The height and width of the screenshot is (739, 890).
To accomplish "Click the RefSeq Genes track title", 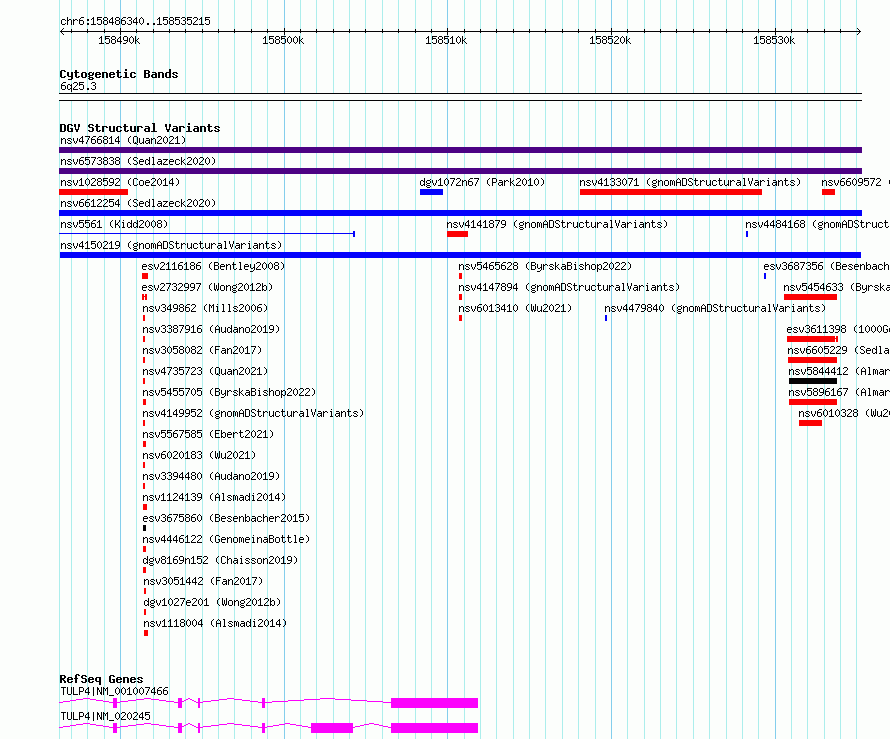I will 101,679.
